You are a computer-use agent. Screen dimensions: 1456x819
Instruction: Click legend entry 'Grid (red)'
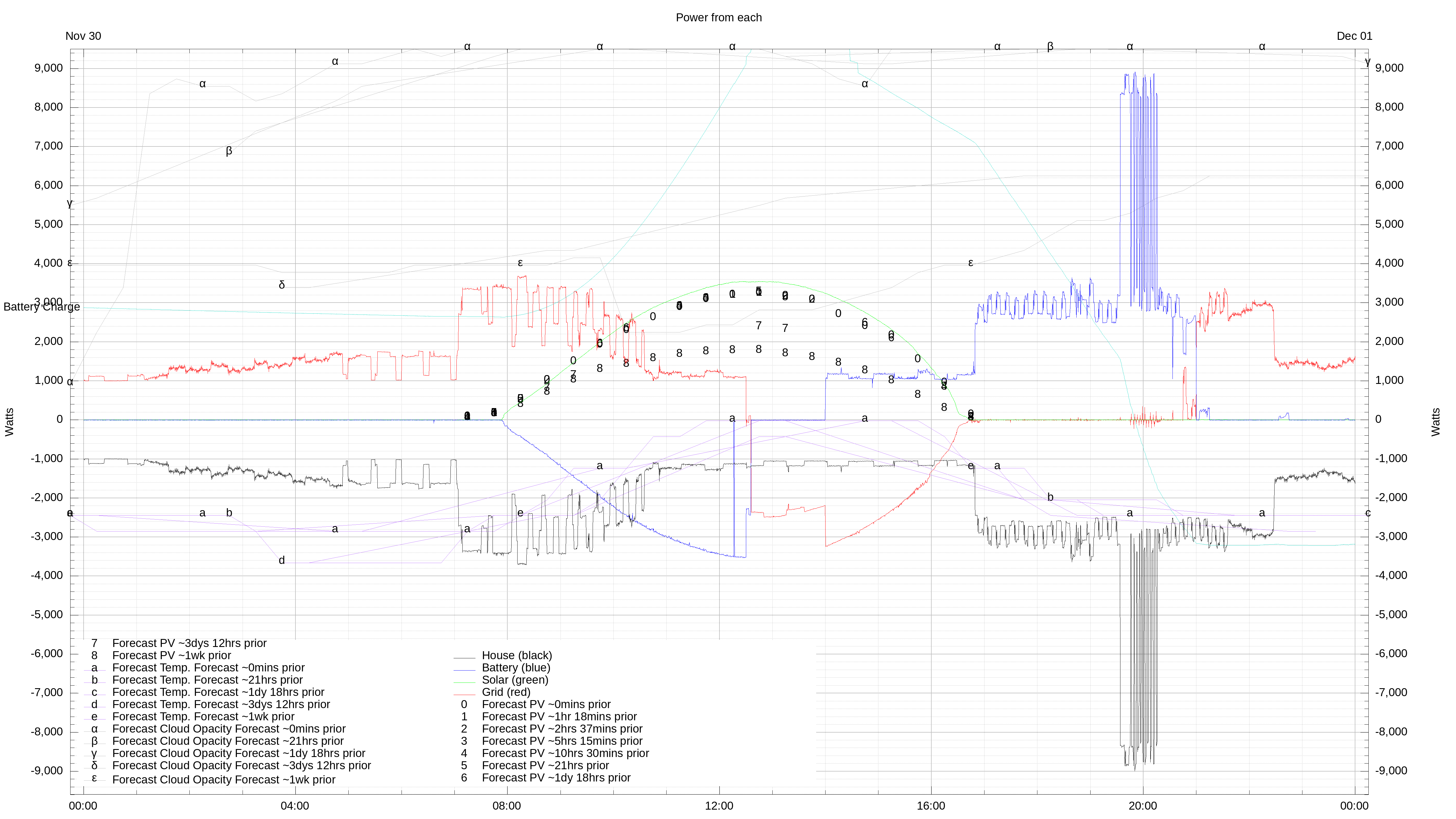(x=506, y=692)
